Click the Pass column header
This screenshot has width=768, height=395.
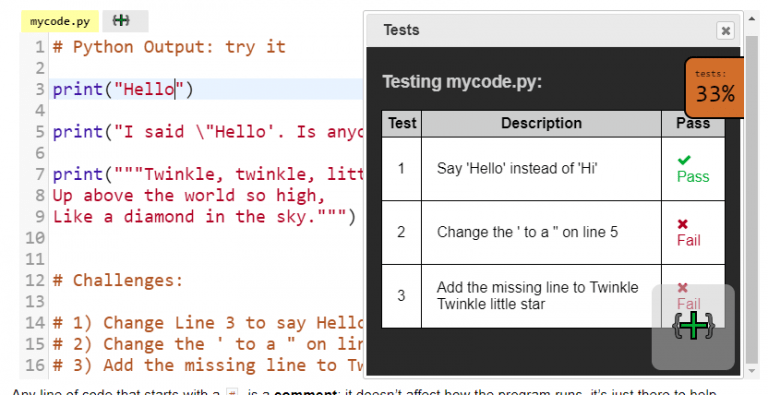[693, 123]
